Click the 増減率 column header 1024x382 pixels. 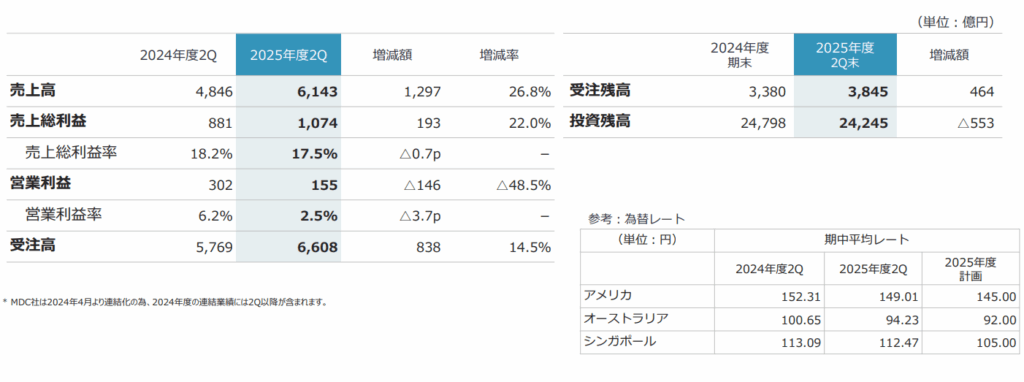(499, 55)
